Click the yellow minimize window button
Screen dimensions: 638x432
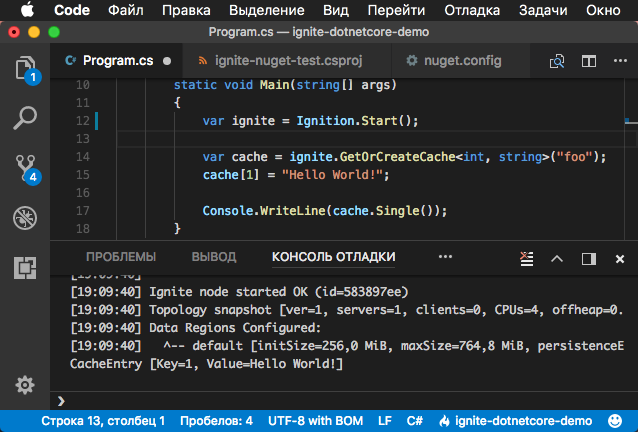pos(34,32)
